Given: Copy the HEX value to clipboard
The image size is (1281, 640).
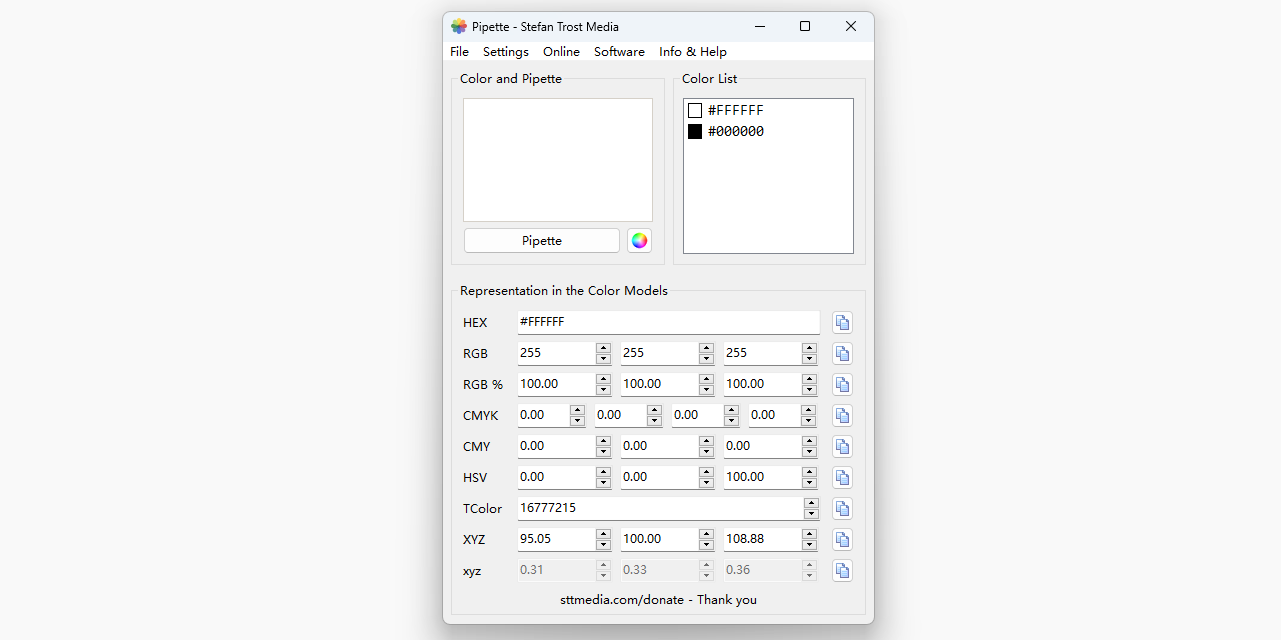Looking at the screenshot, I should click(x=842, y=322).
